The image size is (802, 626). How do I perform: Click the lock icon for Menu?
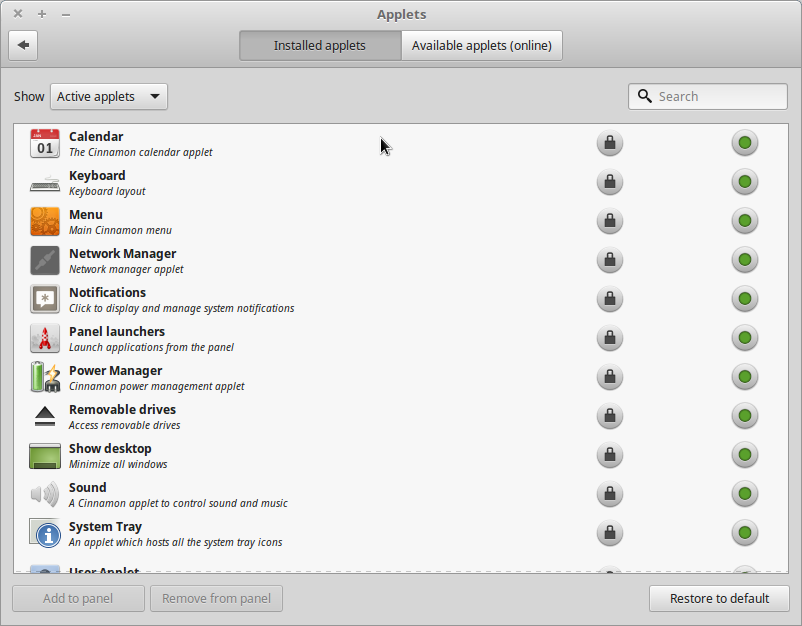[x=610, y=221]
